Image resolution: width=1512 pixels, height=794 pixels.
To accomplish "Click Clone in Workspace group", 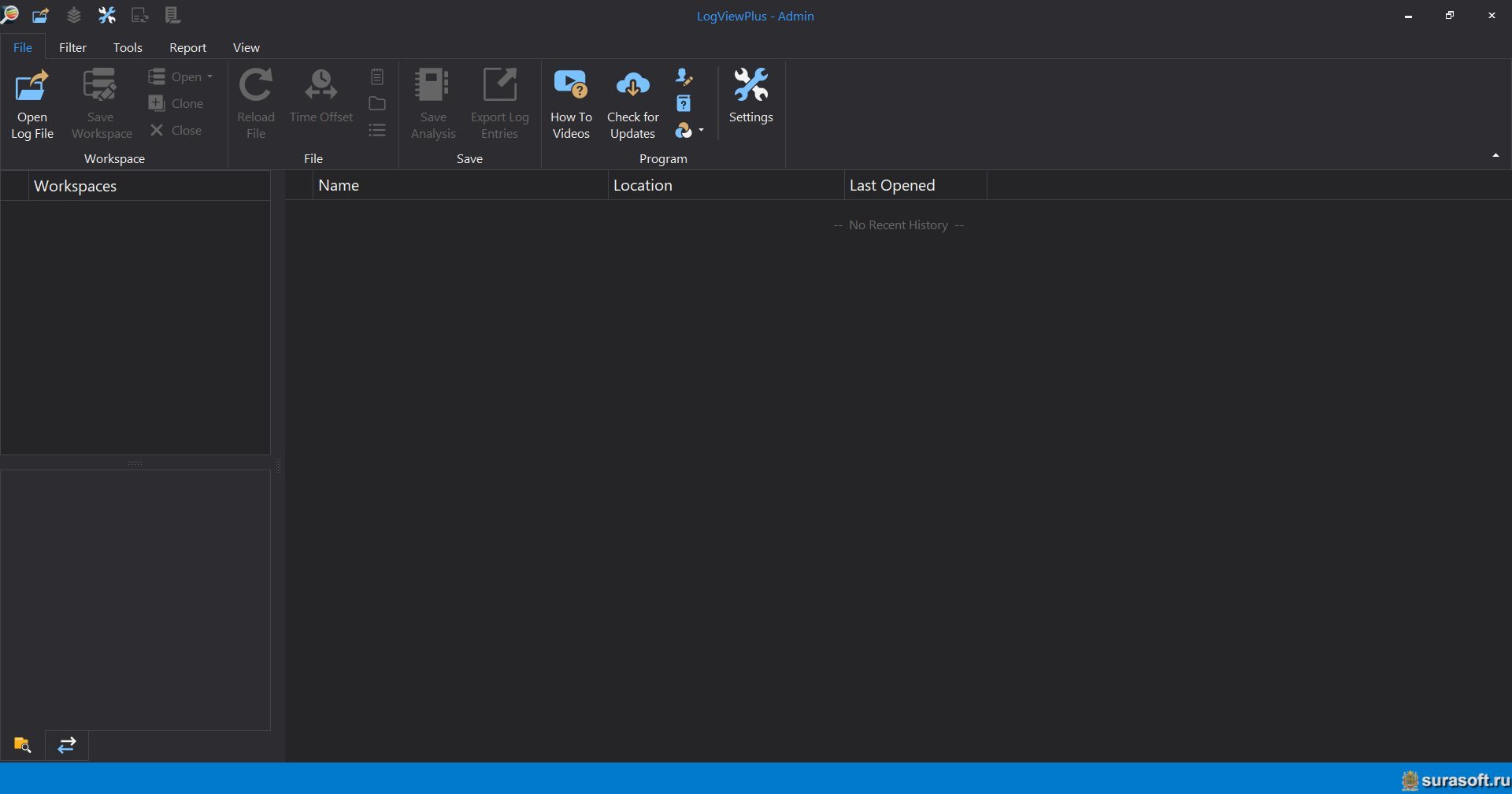I will 176,103.
